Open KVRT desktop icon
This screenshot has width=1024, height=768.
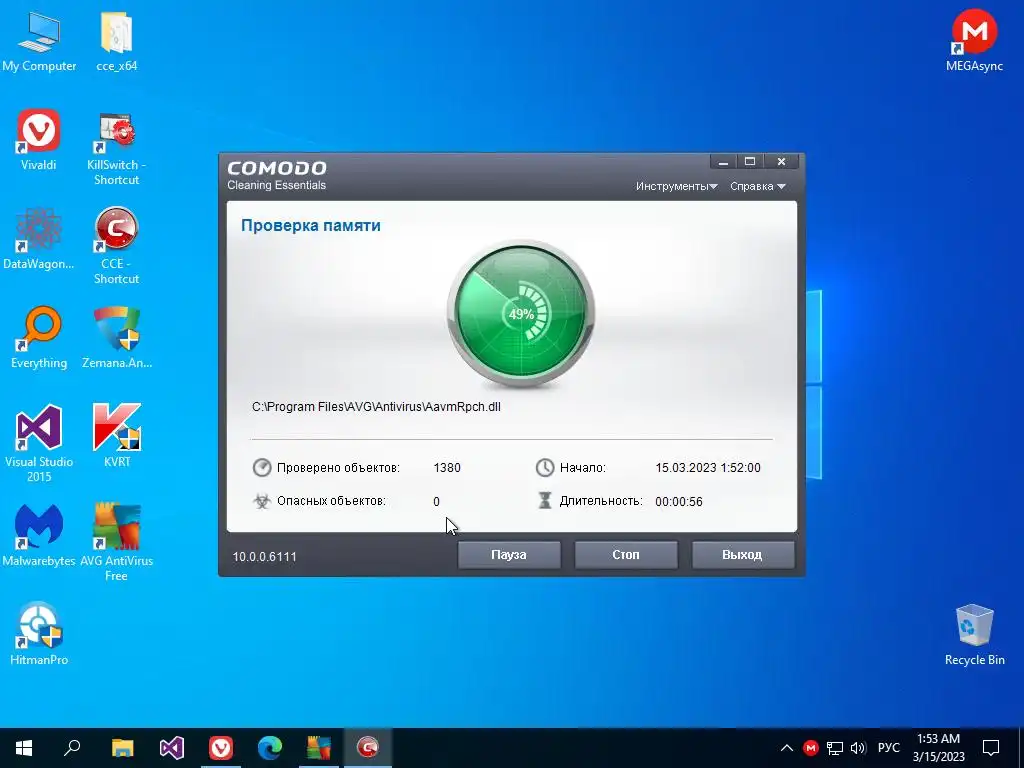click(x=117, y=436)
